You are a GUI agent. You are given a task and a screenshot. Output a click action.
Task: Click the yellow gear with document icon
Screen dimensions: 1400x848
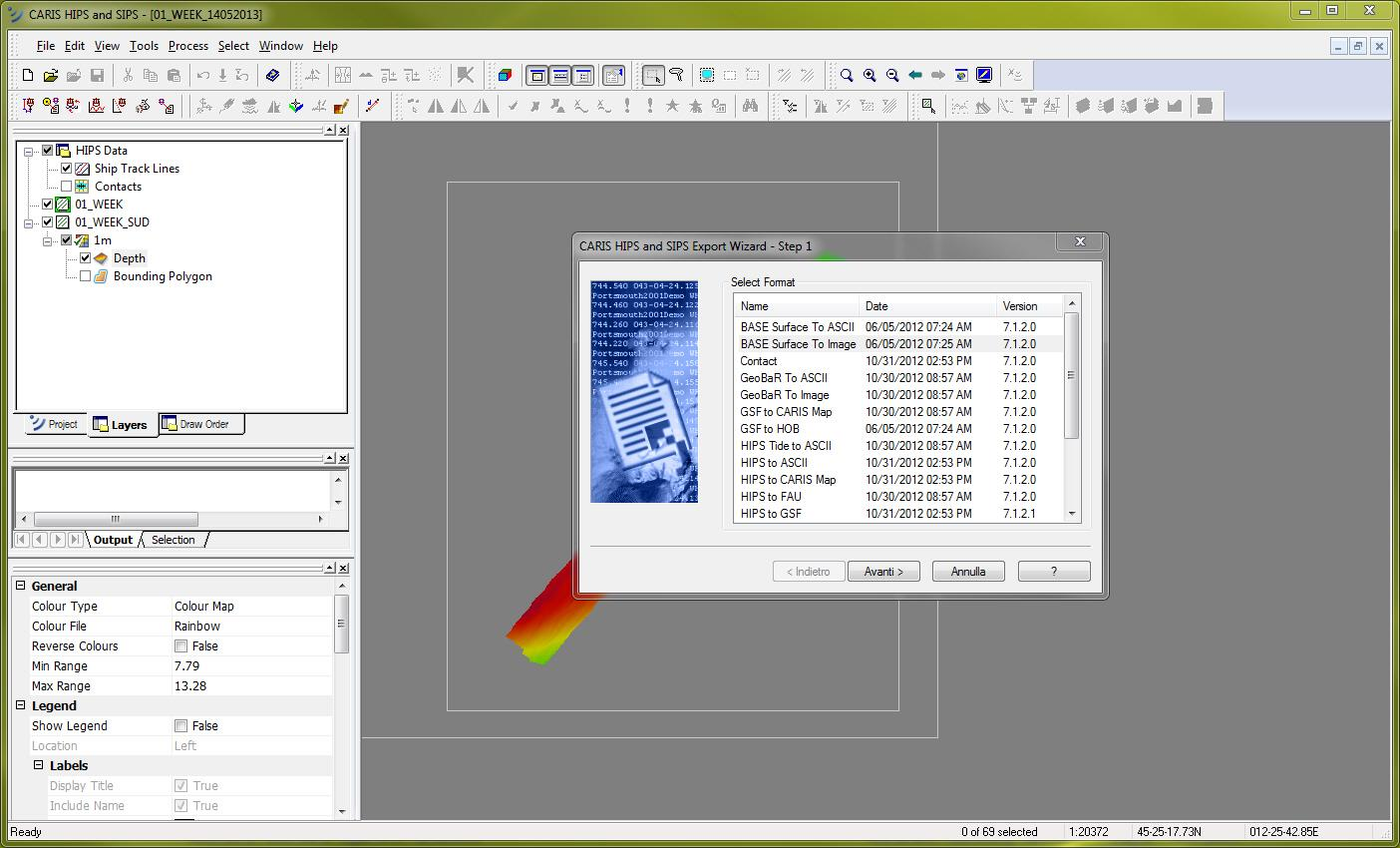pyautogui.click(x=51, y=106)
